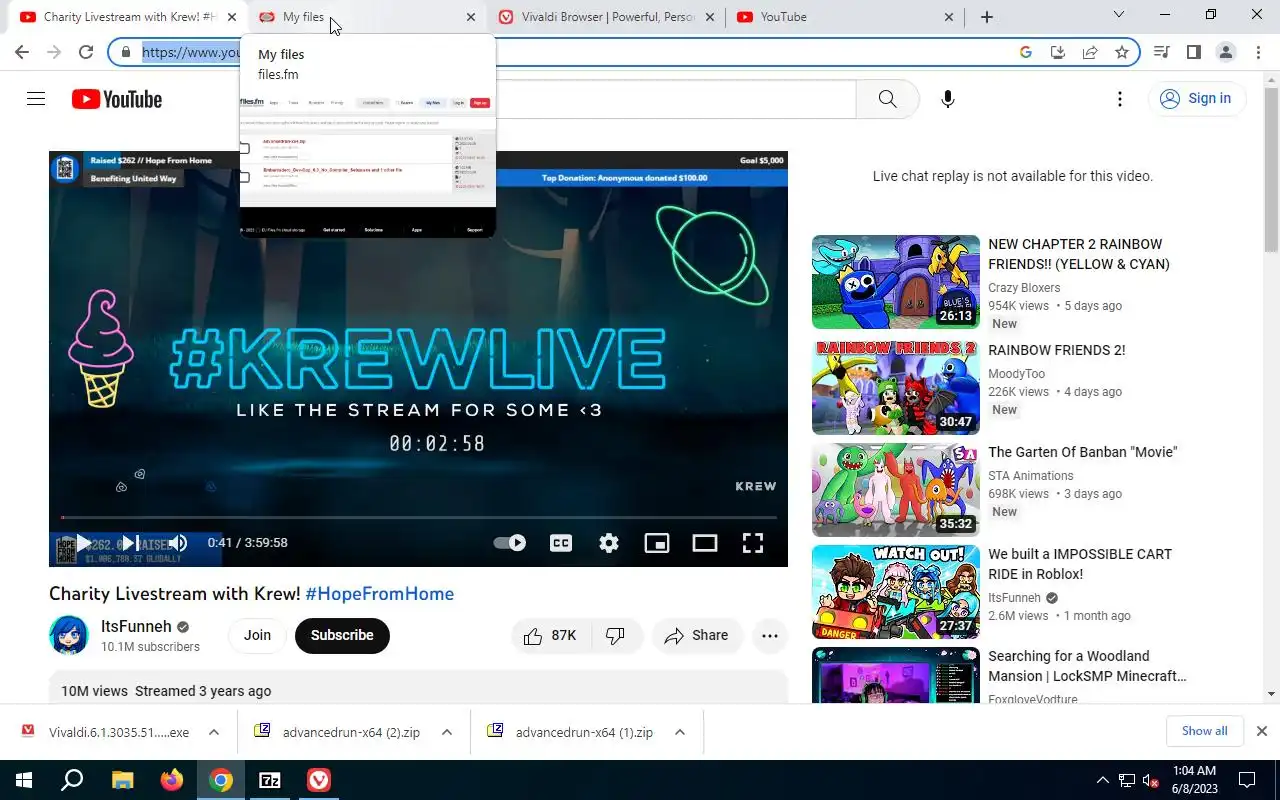Toggle closed captions

(x=561, y=543)
